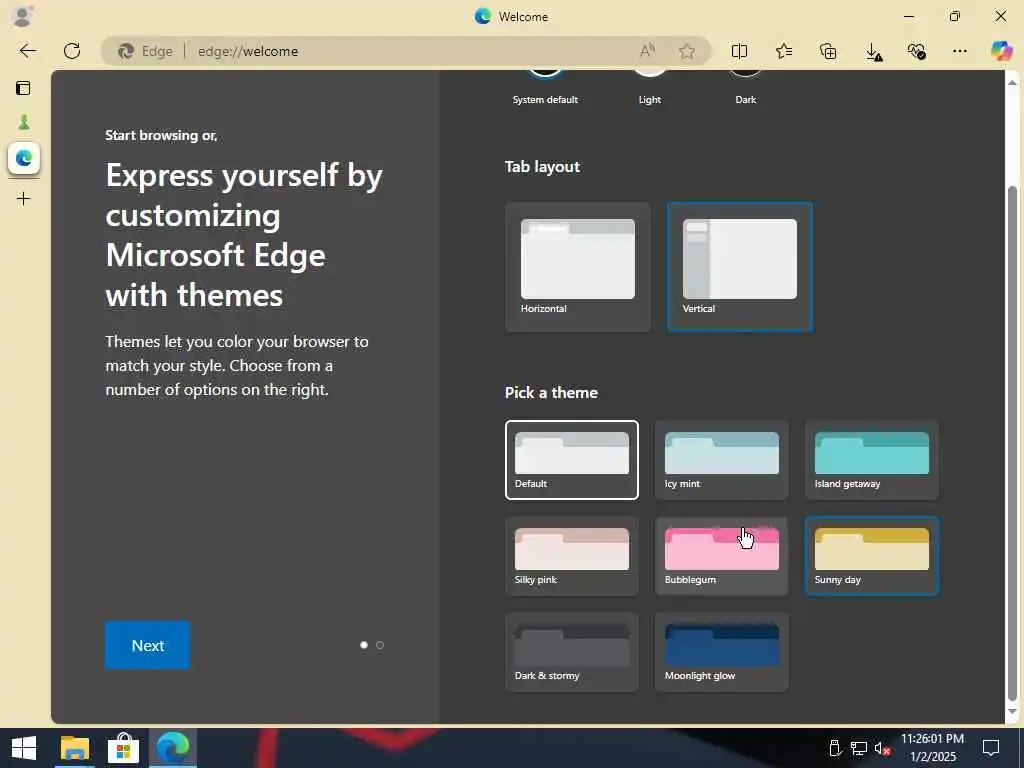Open the Collections icon
Screen dimensions: 1024x768
[x=828, y=51]
